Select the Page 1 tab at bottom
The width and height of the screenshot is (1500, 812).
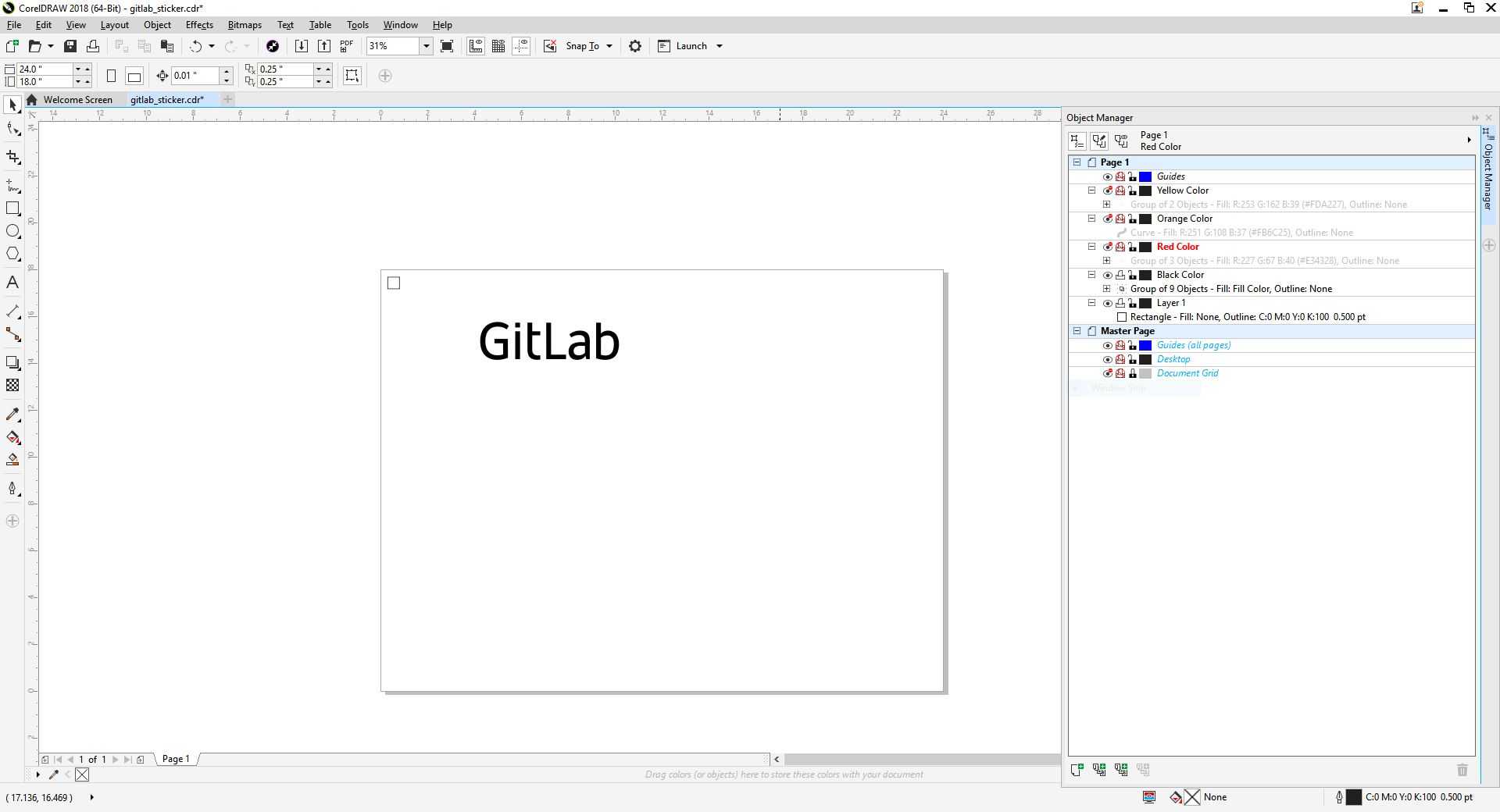(176, 759)
